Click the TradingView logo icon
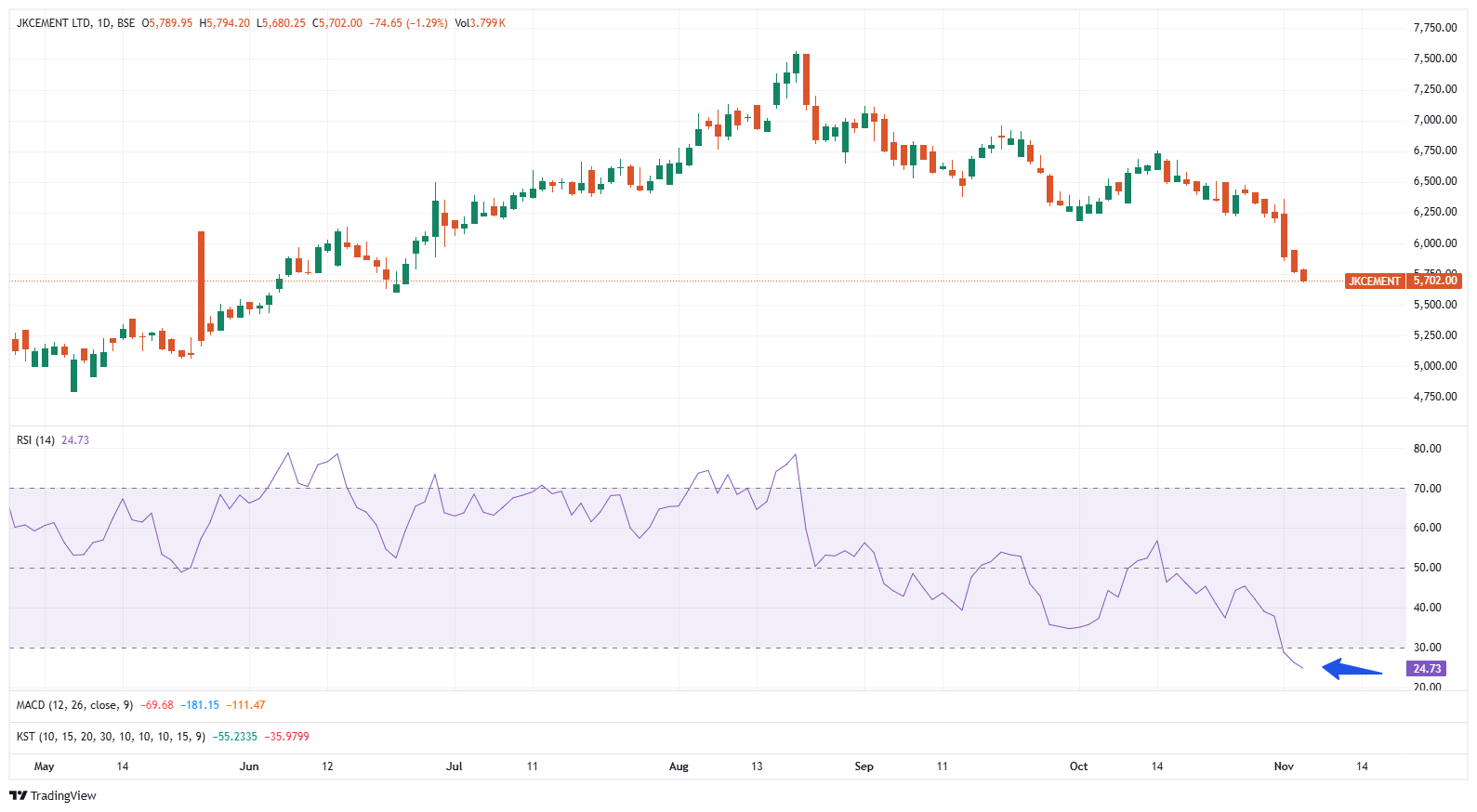Image resolution: width=1477 pixels, height=812 pixels. 18,795
